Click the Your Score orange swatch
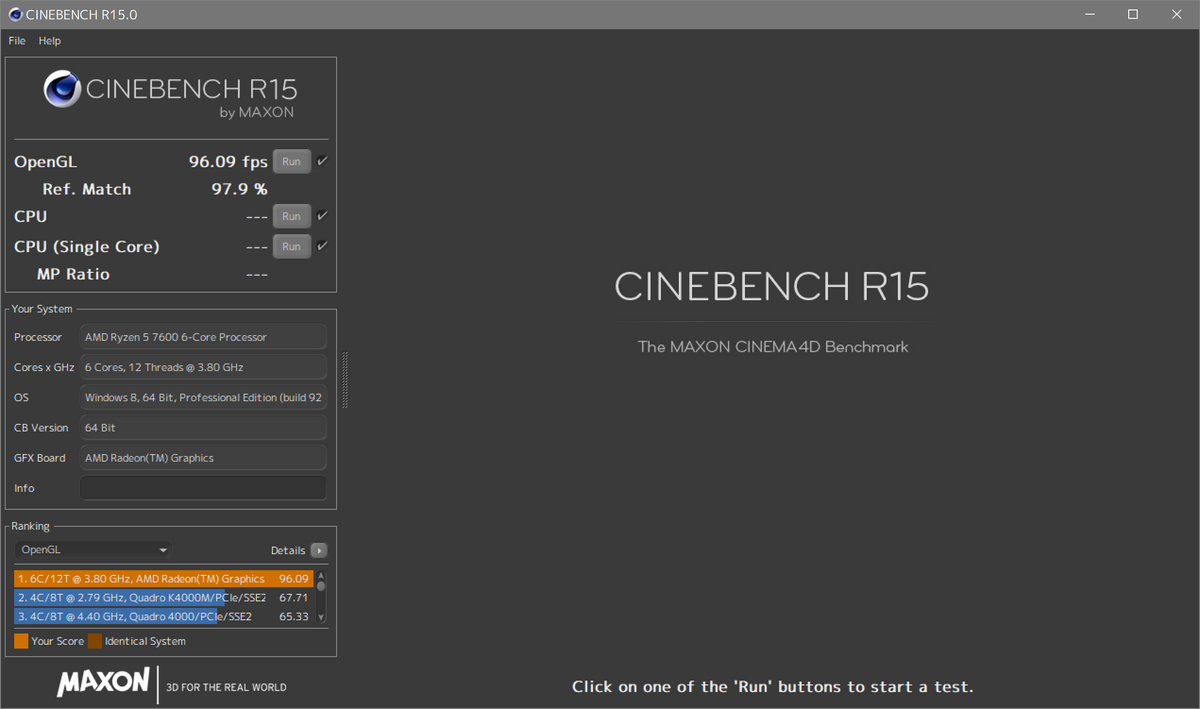The height and width of the screenshot is (709, 1200). (21, 641)
